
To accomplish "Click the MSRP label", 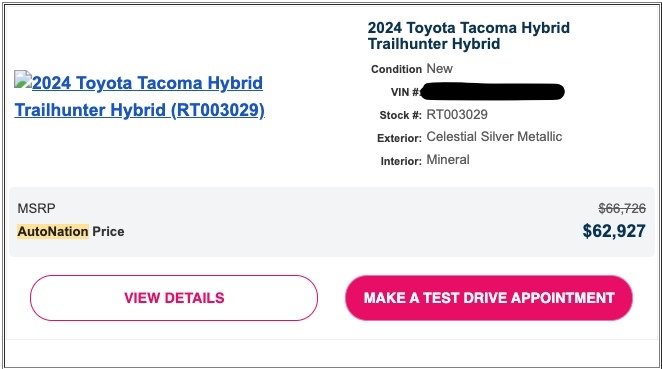I will (x=36, y=208).
